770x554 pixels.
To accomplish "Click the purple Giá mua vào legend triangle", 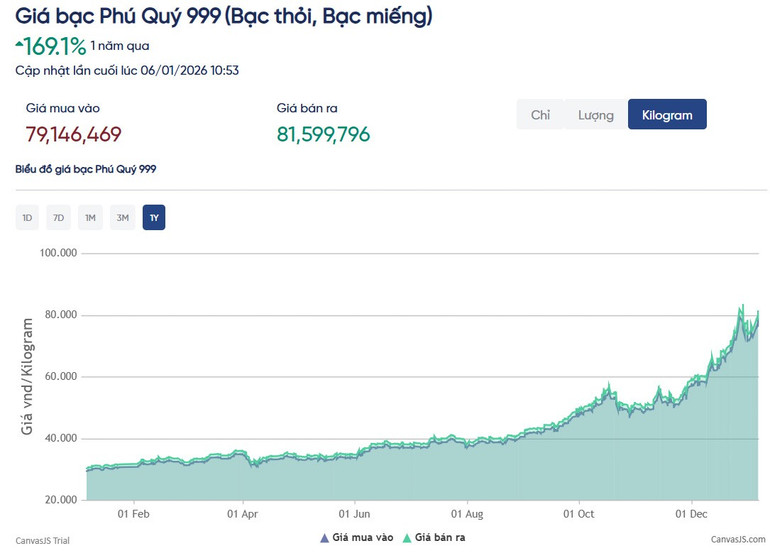I will pos(325,538).
